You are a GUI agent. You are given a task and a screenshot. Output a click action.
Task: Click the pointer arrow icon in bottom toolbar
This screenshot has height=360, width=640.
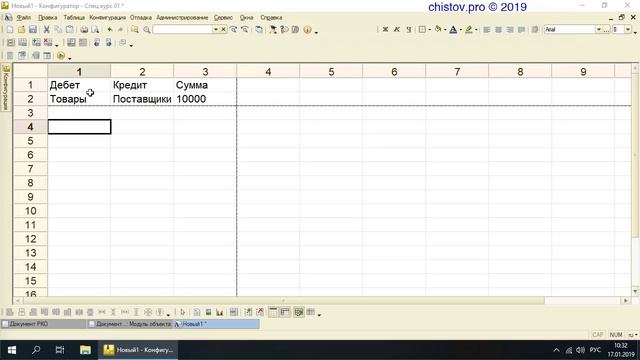tap(182, 312)
